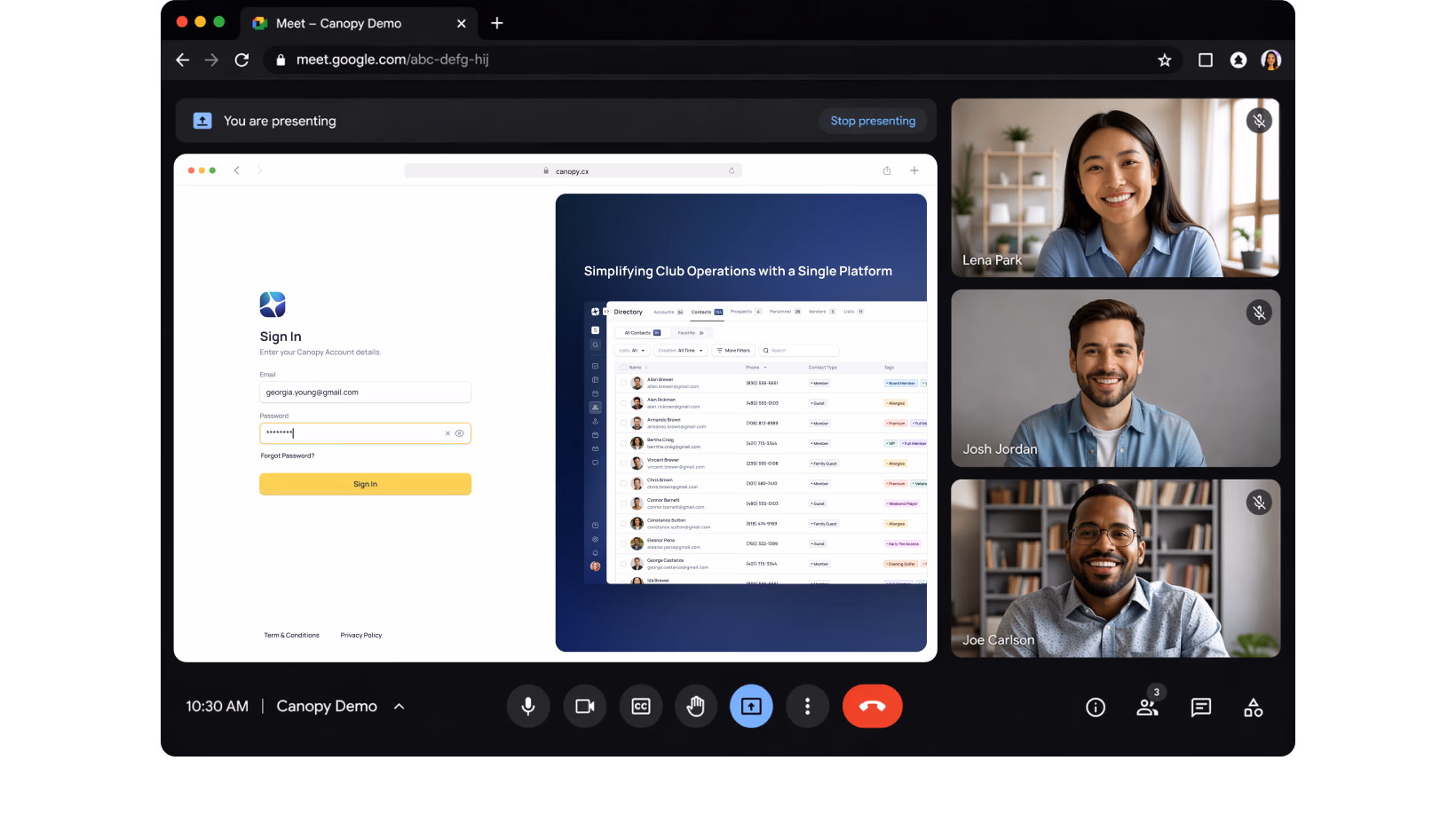Check the box for Armando Brown
The image size is (1456, 824).
click(x=623, y=424)
